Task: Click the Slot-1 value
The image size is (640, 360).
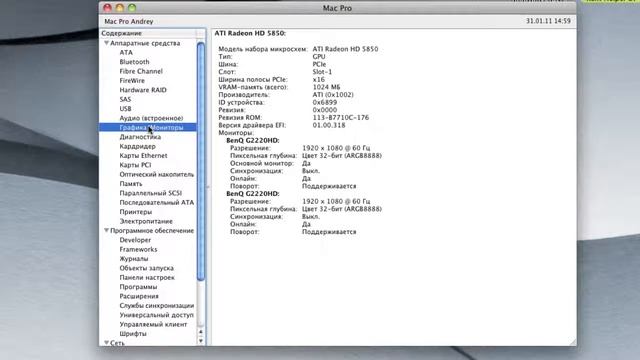Action: click(322, 72)
